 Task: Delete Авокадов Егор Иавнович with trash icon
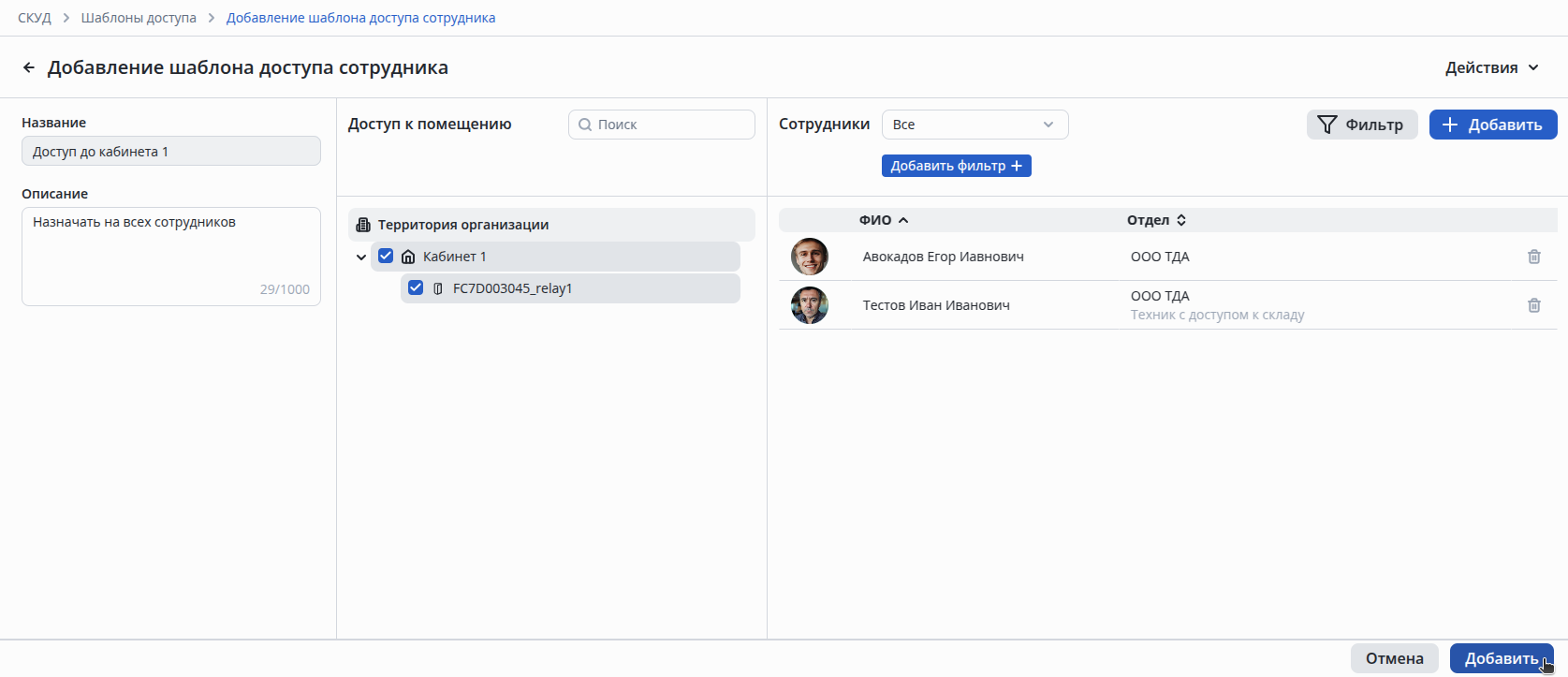click(x=1533, y=257)
